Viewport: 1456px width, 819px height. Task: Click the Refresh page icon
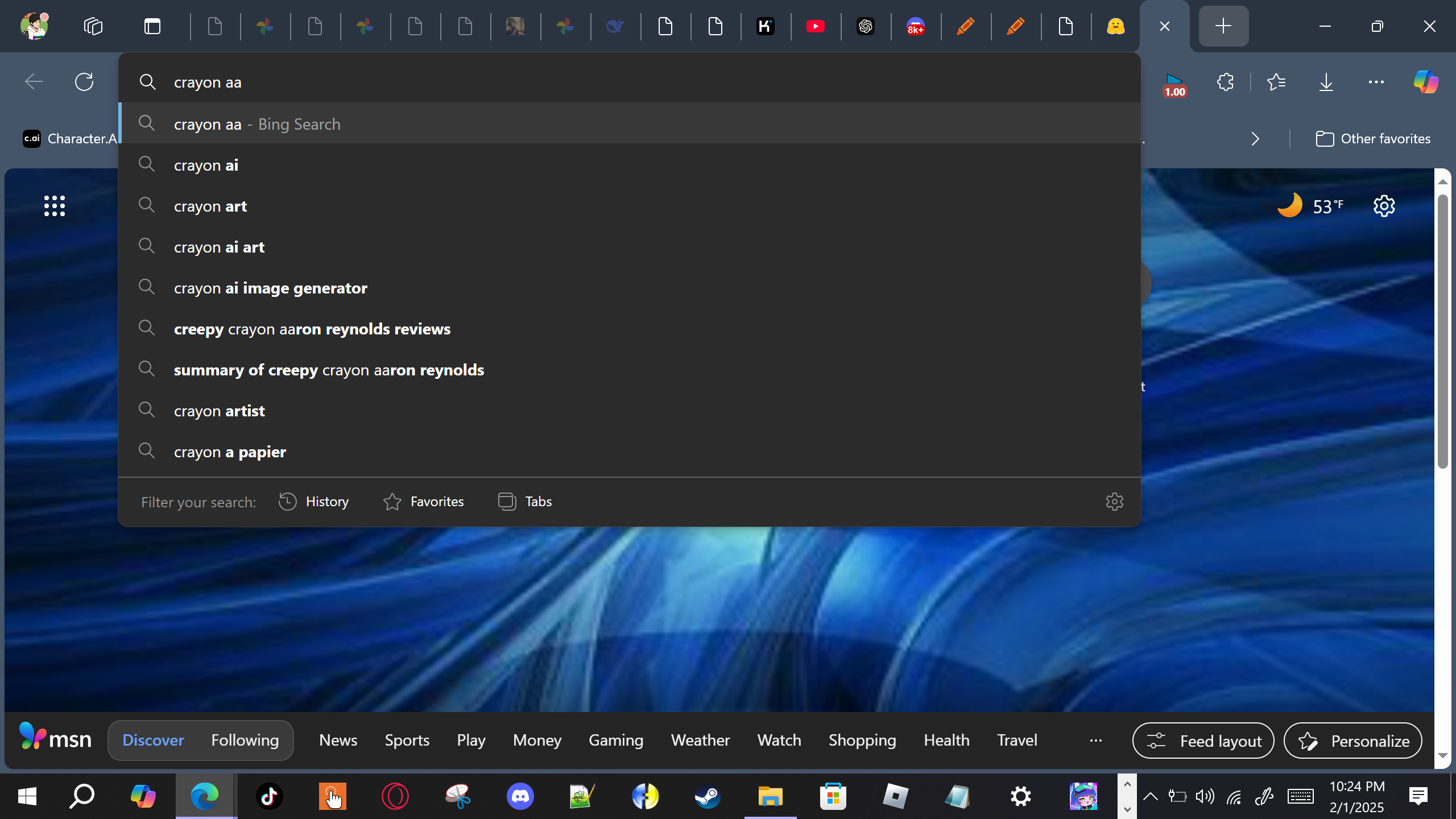84,82
